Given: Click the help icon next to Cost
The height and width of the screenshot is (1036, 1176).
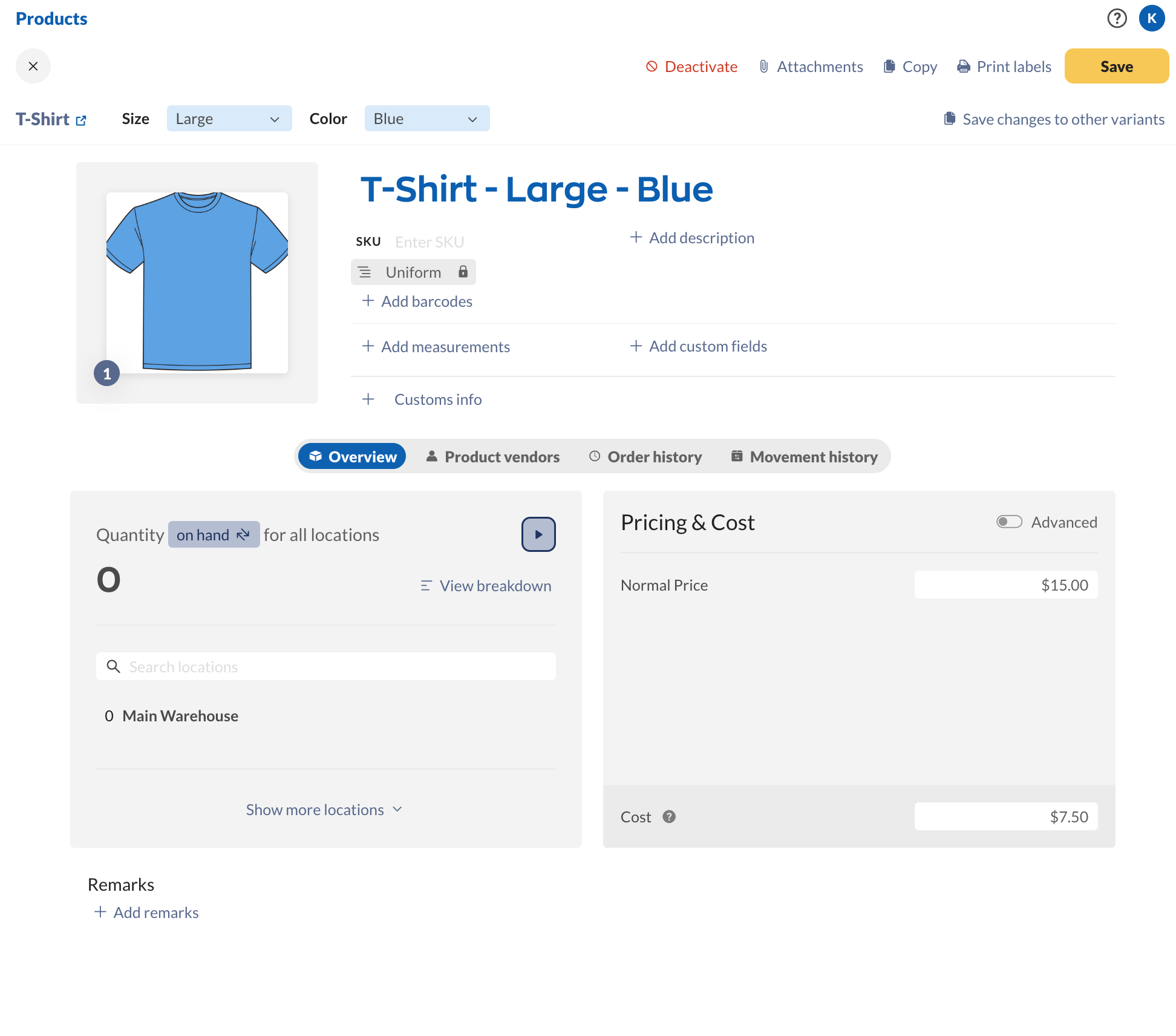Looking at the screenshot, I should pyautogui.click(x=669, y=817).
